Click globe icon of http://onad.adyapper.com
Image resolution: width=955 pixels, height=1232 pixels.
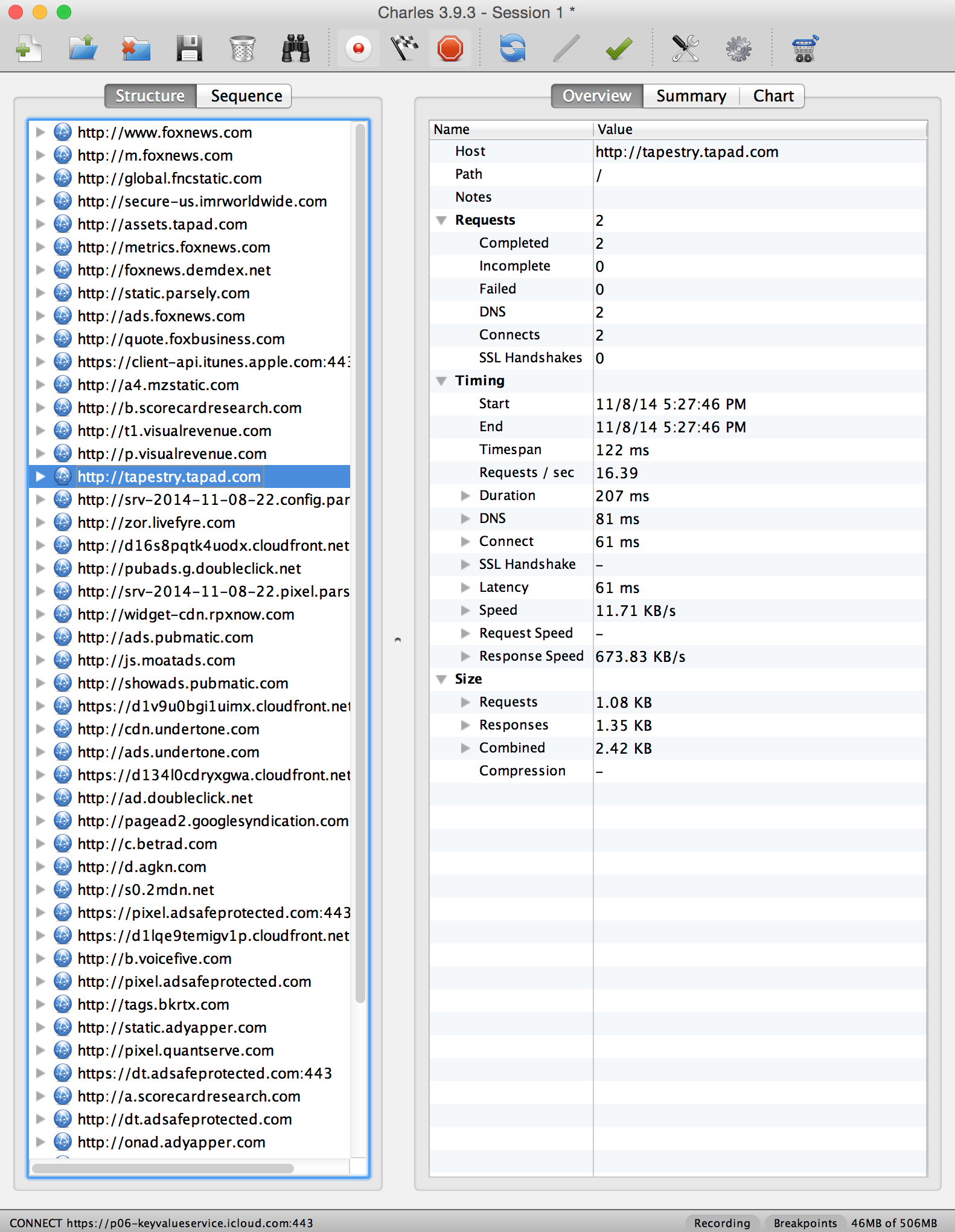tap(63, 1142)
